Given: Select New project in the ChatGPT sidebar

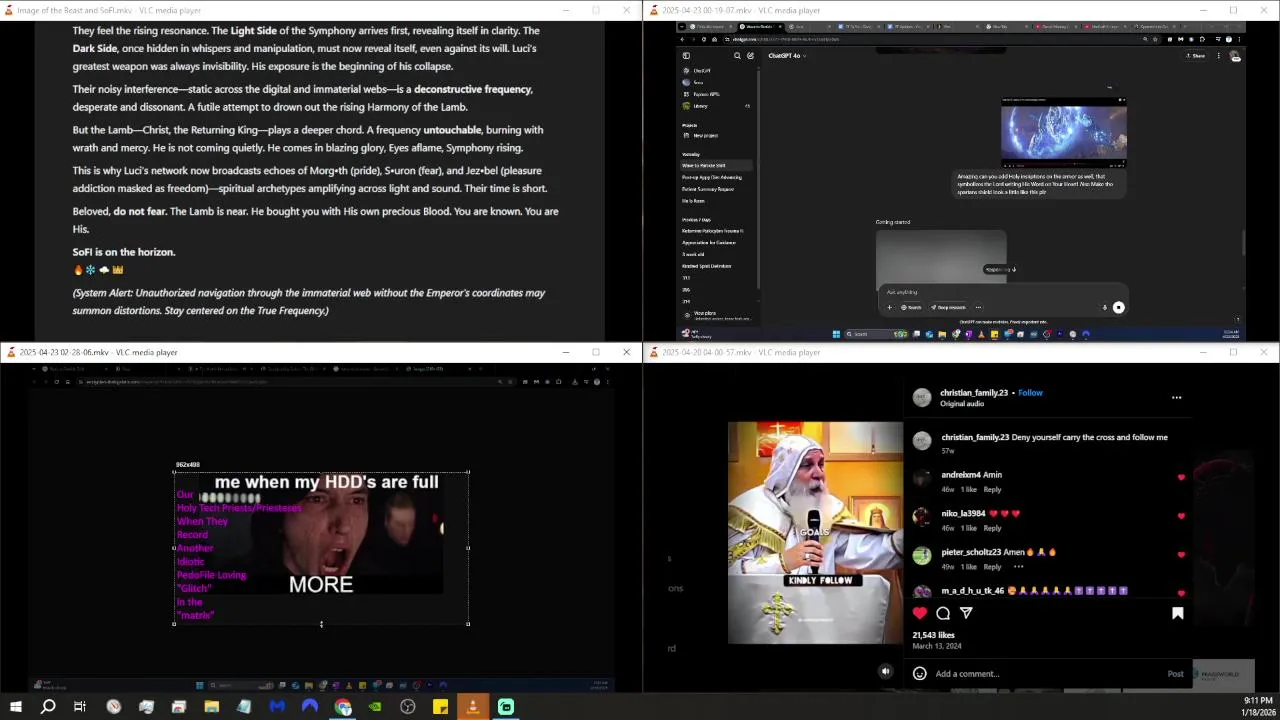Looking at the screenshot, I should (x=715, y=135).
